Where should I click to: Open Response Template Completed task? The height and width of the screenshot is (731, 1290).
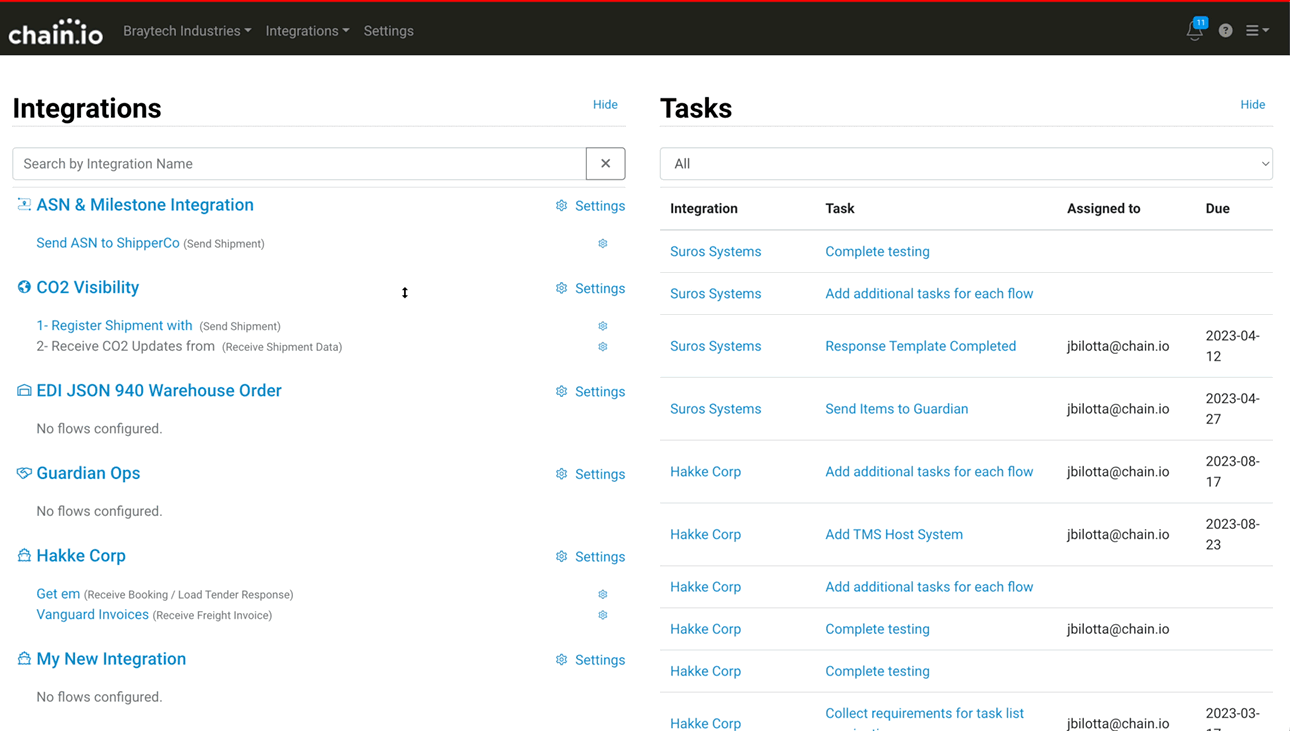920,346
